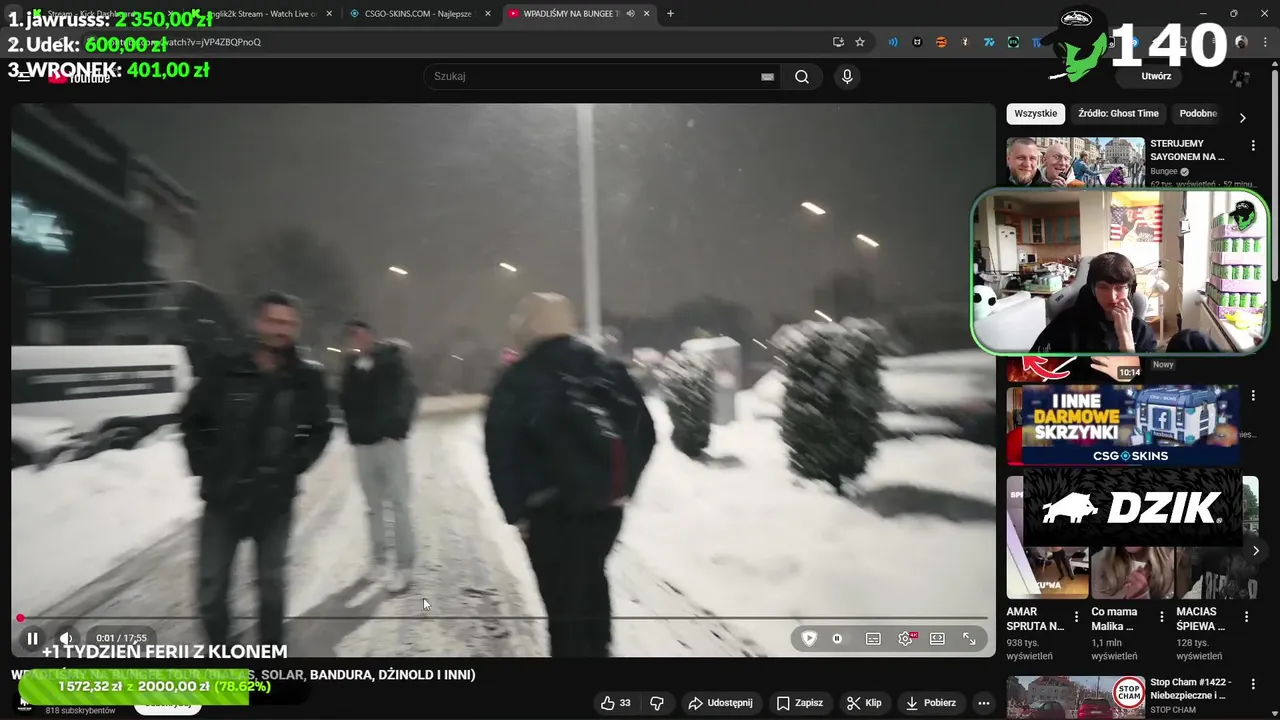The image size is (1280, 720).
Task: Open options for Co mama Malika short
Action: (1161, 617)
